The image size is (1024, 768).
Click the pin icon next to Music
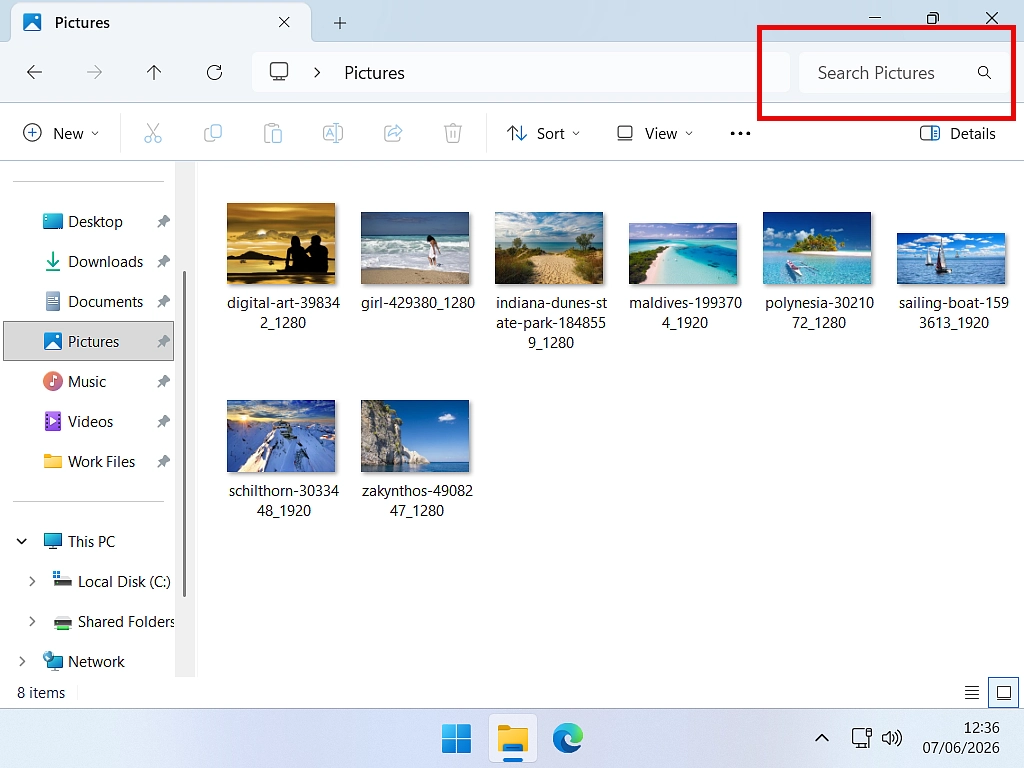163,381
